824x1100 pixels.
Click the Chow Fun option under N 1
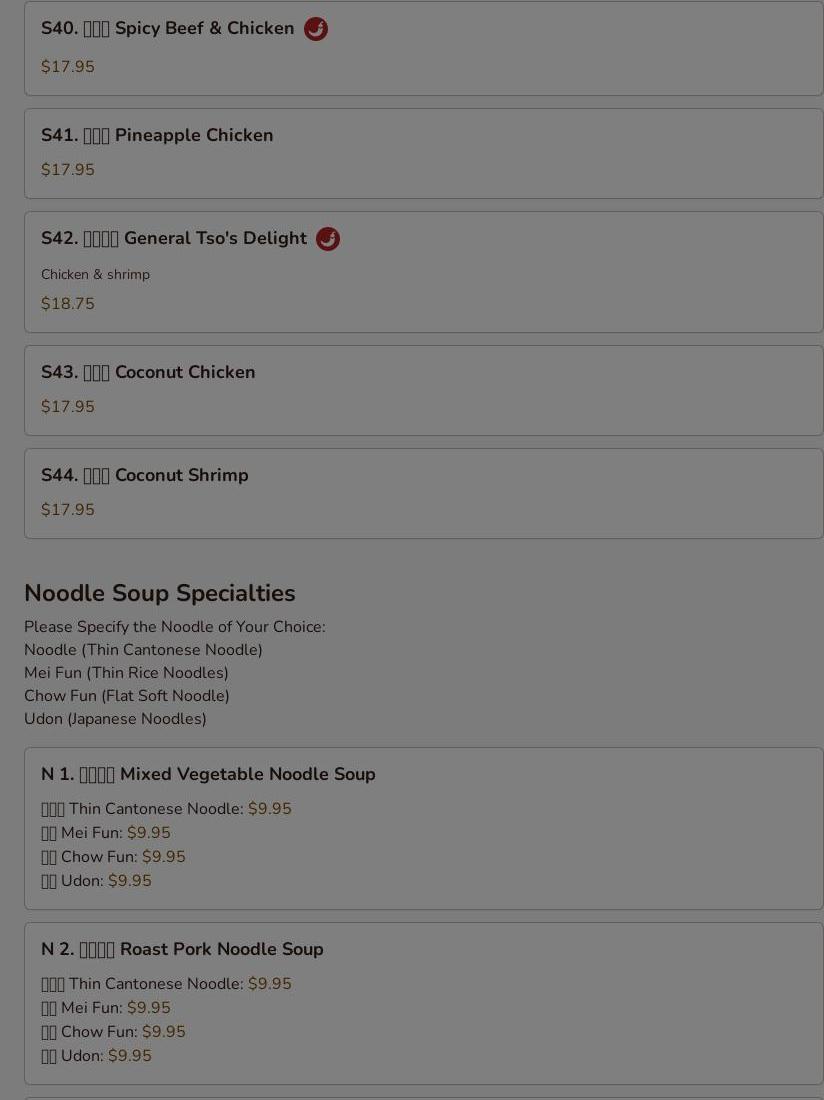[x=113, y=857]
